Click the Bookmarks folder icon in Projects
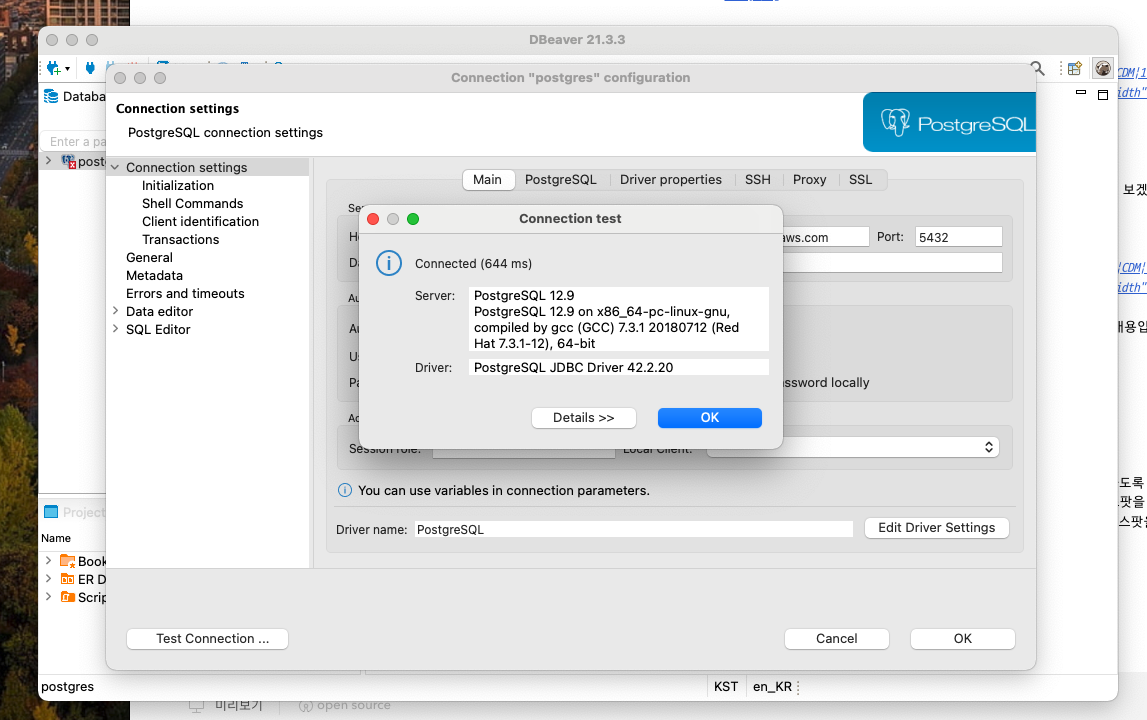 point(67,561)
